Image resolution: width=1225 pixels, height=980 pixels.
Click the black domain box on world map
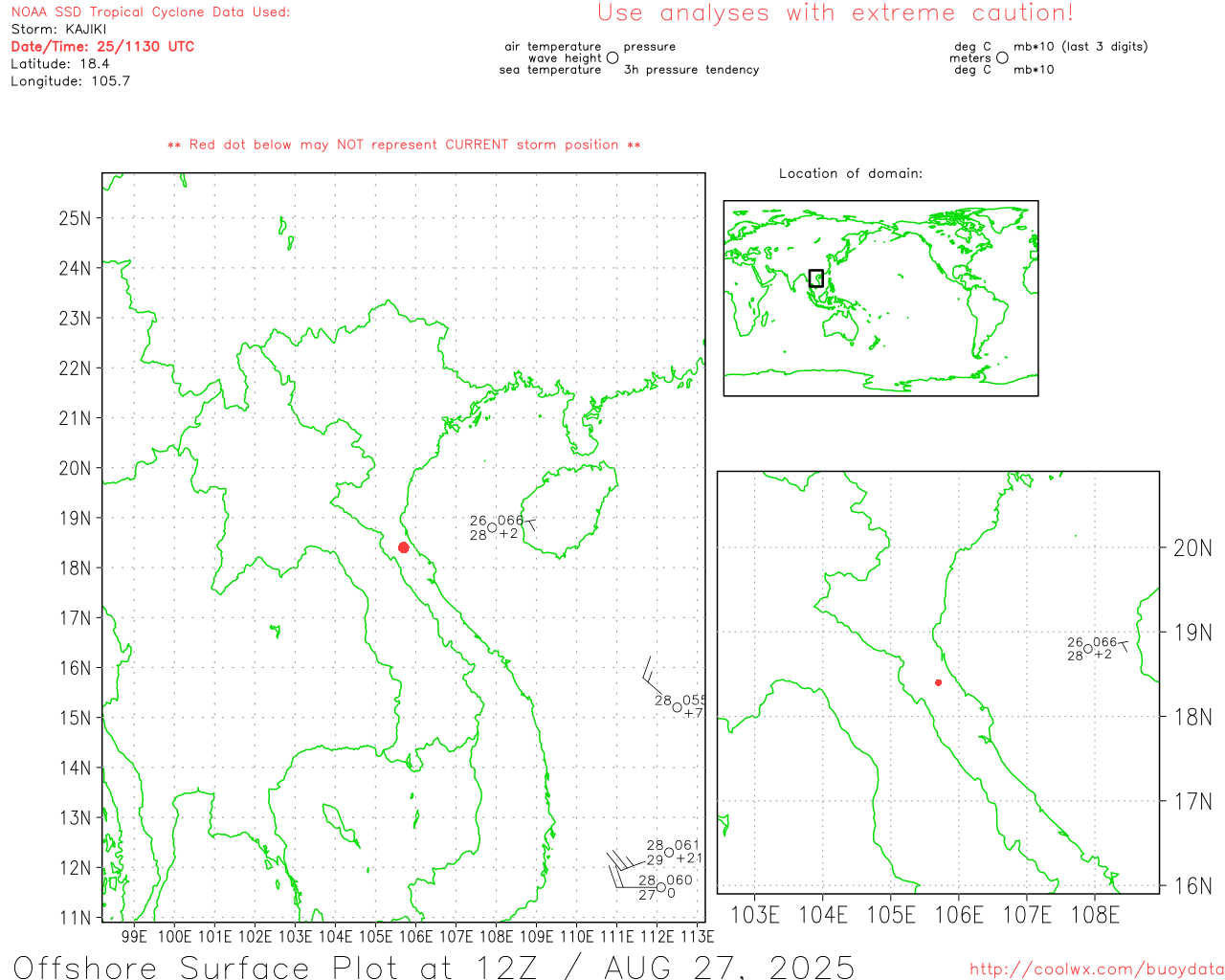(816, 278)
